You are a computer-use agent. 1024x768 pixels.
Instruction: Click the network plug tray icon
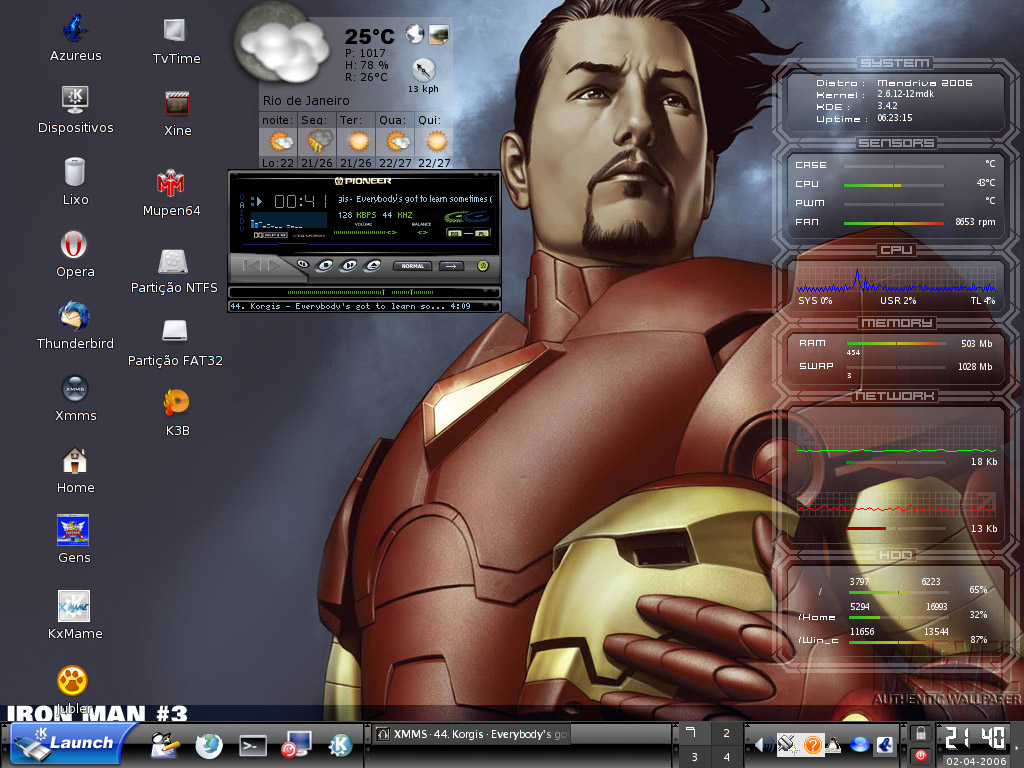click(787, 744)
